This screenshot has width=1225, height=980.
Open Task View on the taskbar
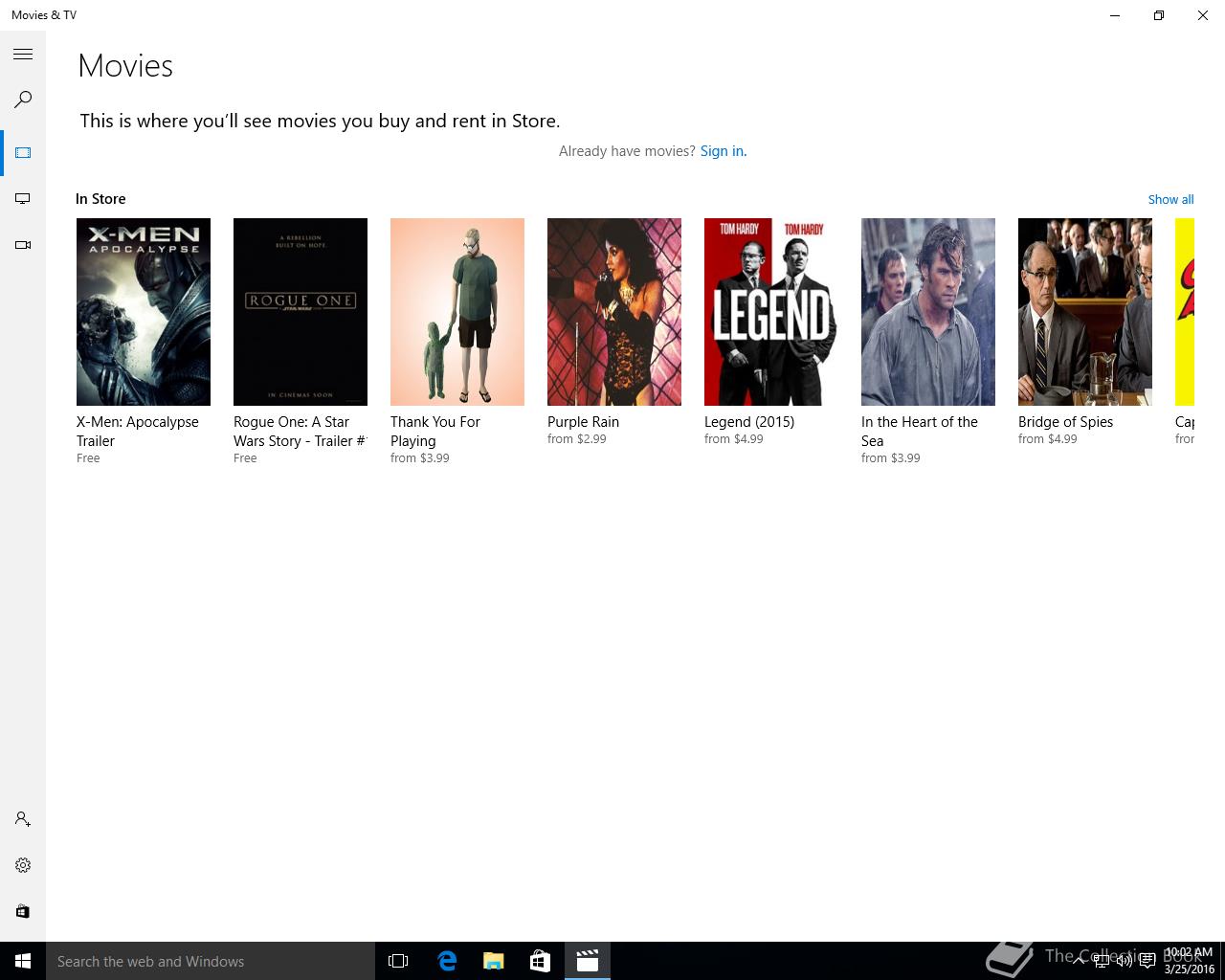(398, 961)
